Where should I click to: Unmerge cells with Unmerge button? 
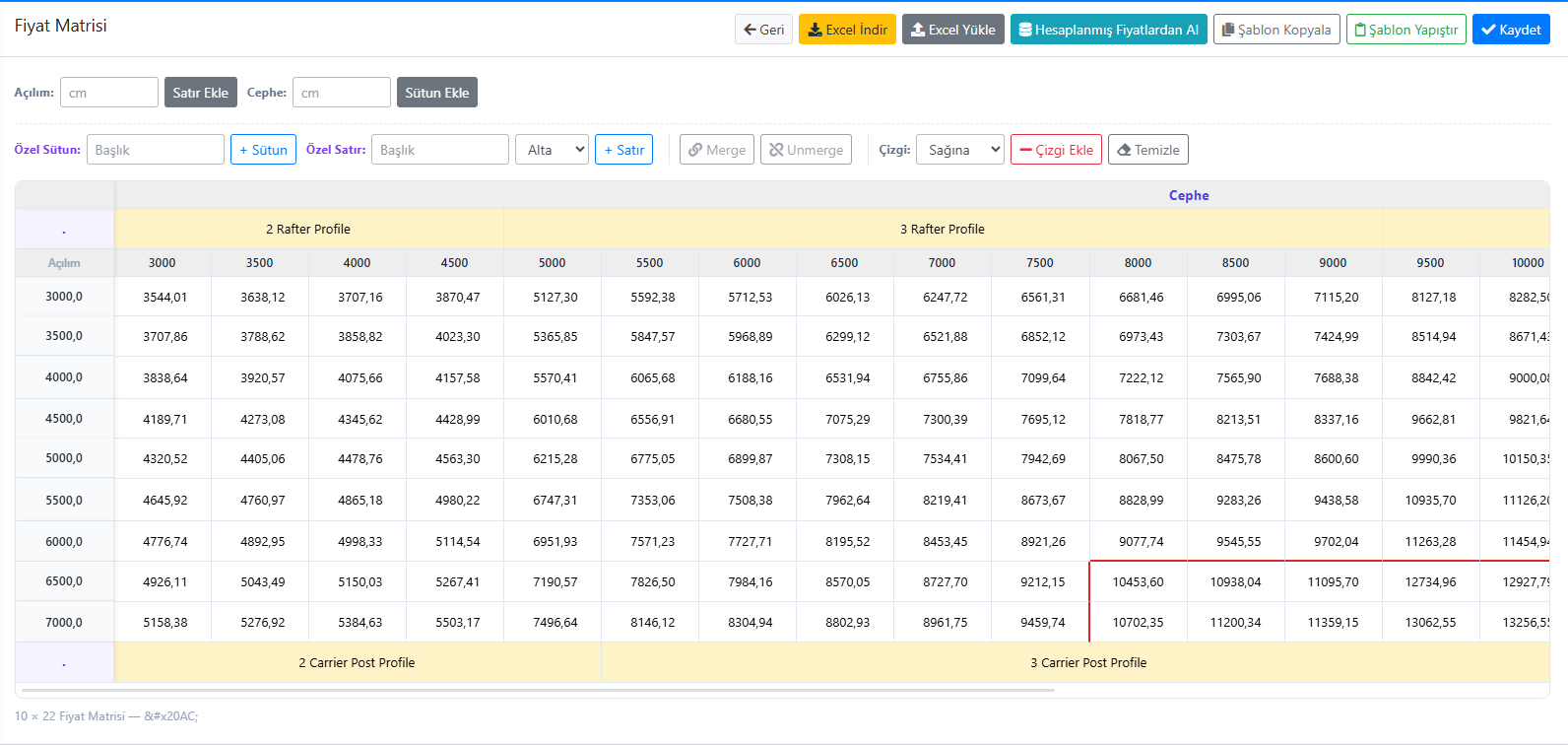[x=806, y=150]
